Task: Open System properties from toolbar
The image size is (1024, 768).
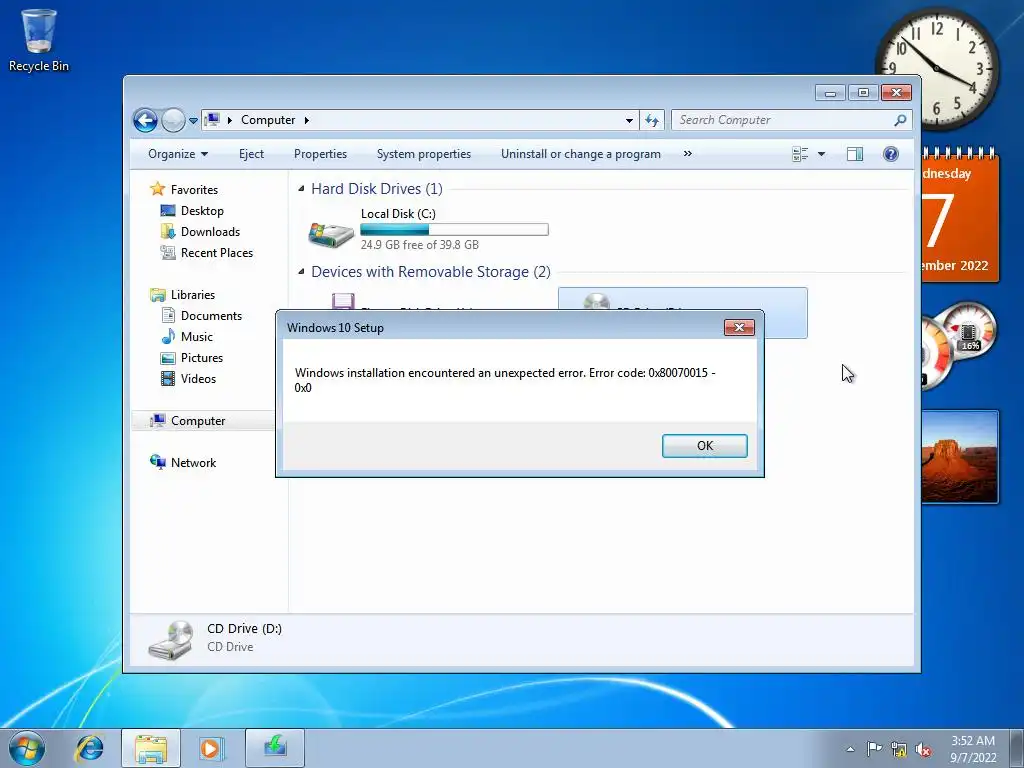Action: [x=424, y=154]
